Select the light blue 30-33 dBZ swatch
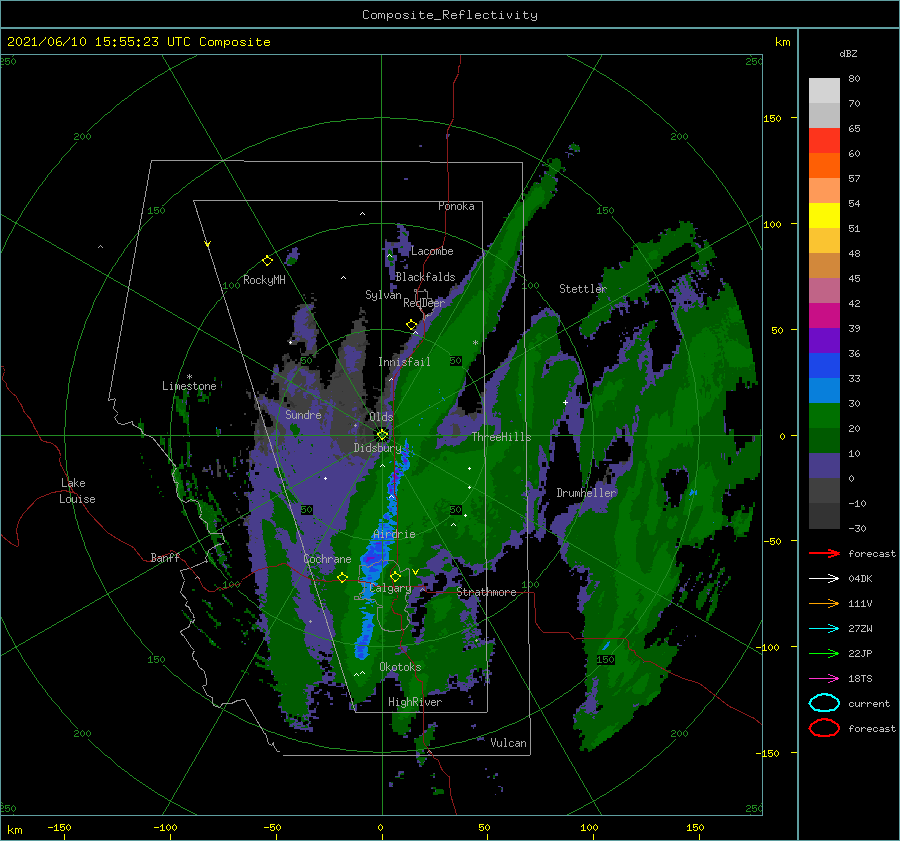The image size is (900, 841). 824,391
